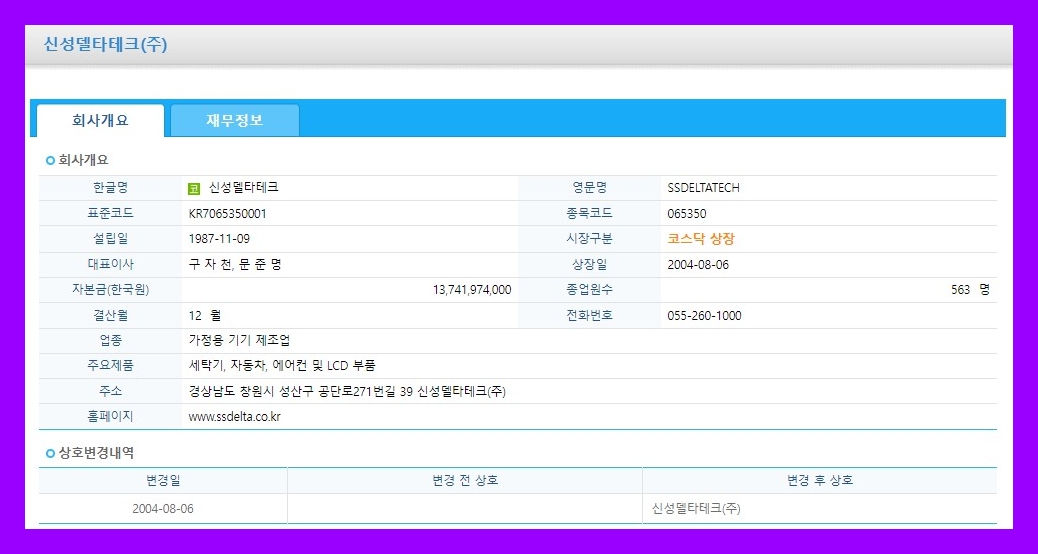Click the 대표이사 row label
Screen dimensions: 1038x554
click(110, 264)
